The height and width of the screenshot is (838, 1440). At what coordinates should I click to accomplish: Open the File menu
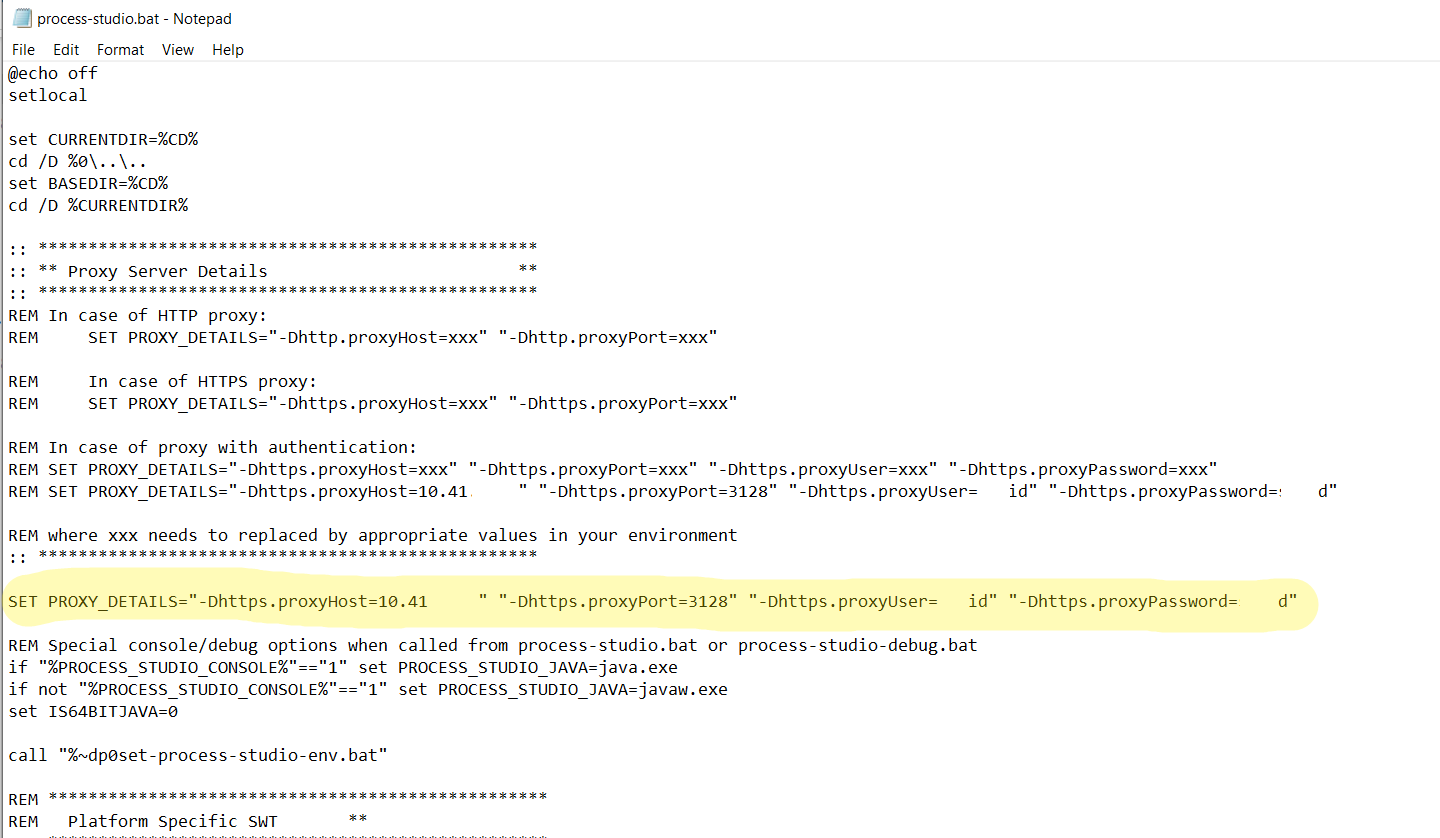pos(23,50)
